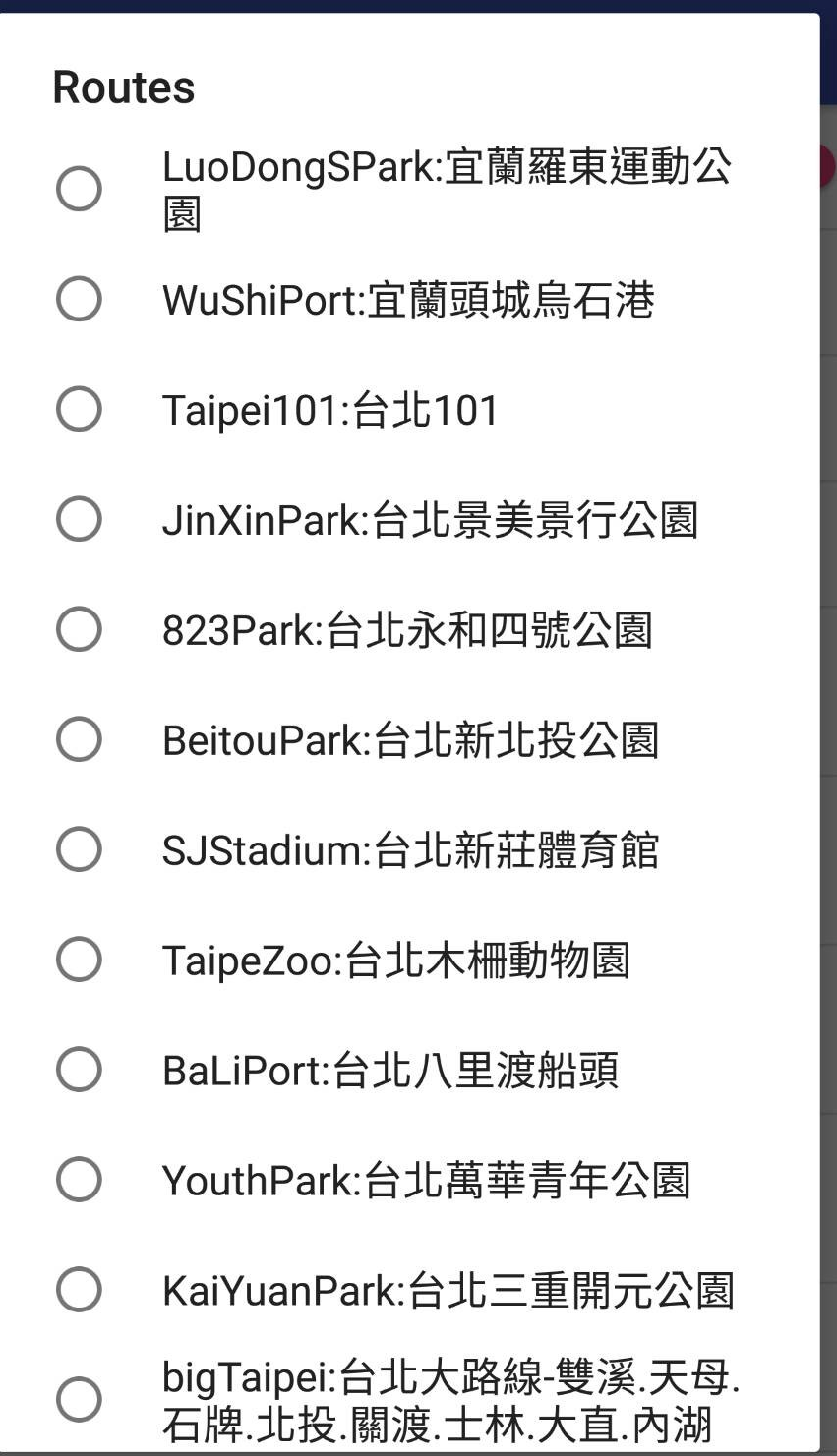Click the Taipei101 route name
This screenshot has width=837, height=1456.
tap(330, 410)
